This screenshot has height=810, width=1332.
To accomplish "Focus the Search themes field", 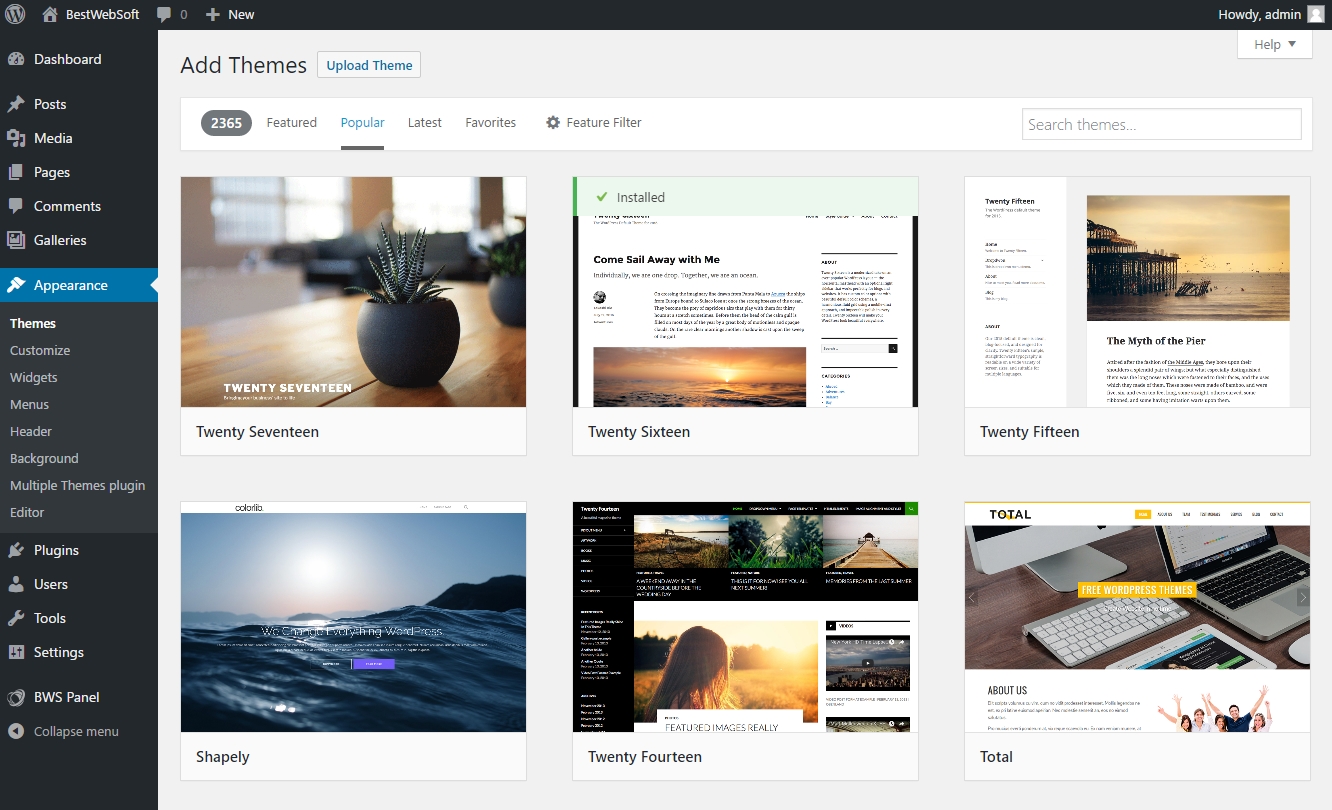I will click(x=1161, y=124).
